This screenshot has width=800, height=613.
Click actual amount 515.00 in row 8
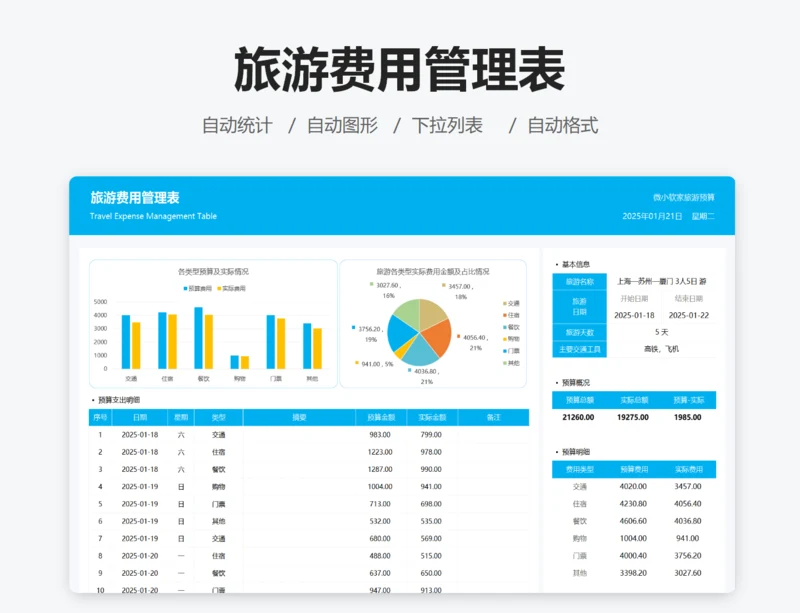point(431,556)
